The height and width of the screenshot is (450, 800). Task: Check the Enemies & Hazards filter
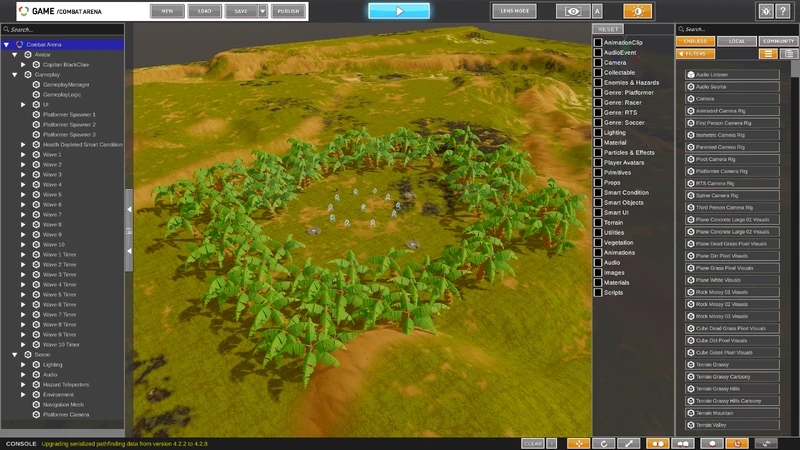[598, 82]
